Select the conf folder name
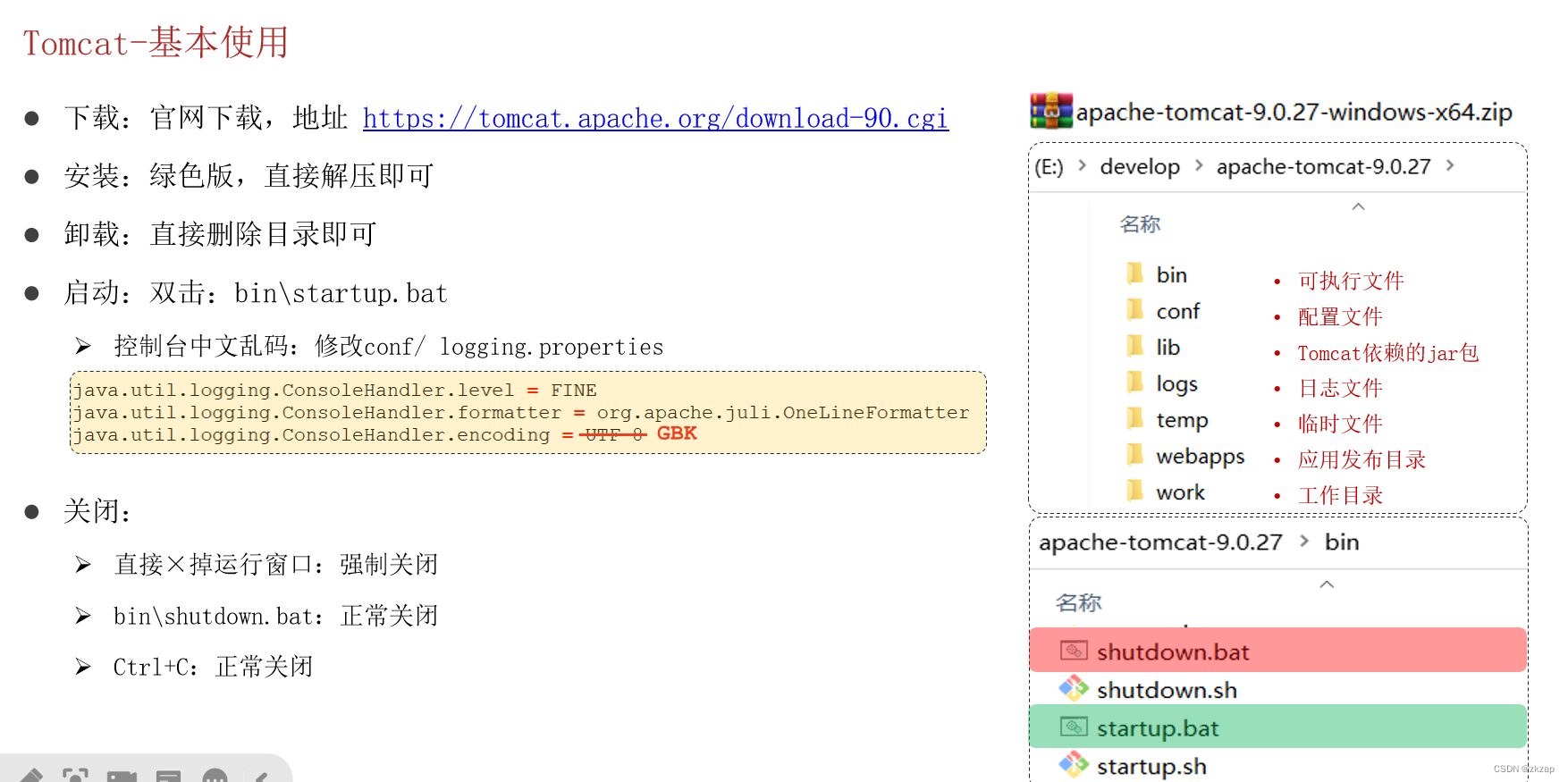1568x782 pixels. [x=1177, y=312]
